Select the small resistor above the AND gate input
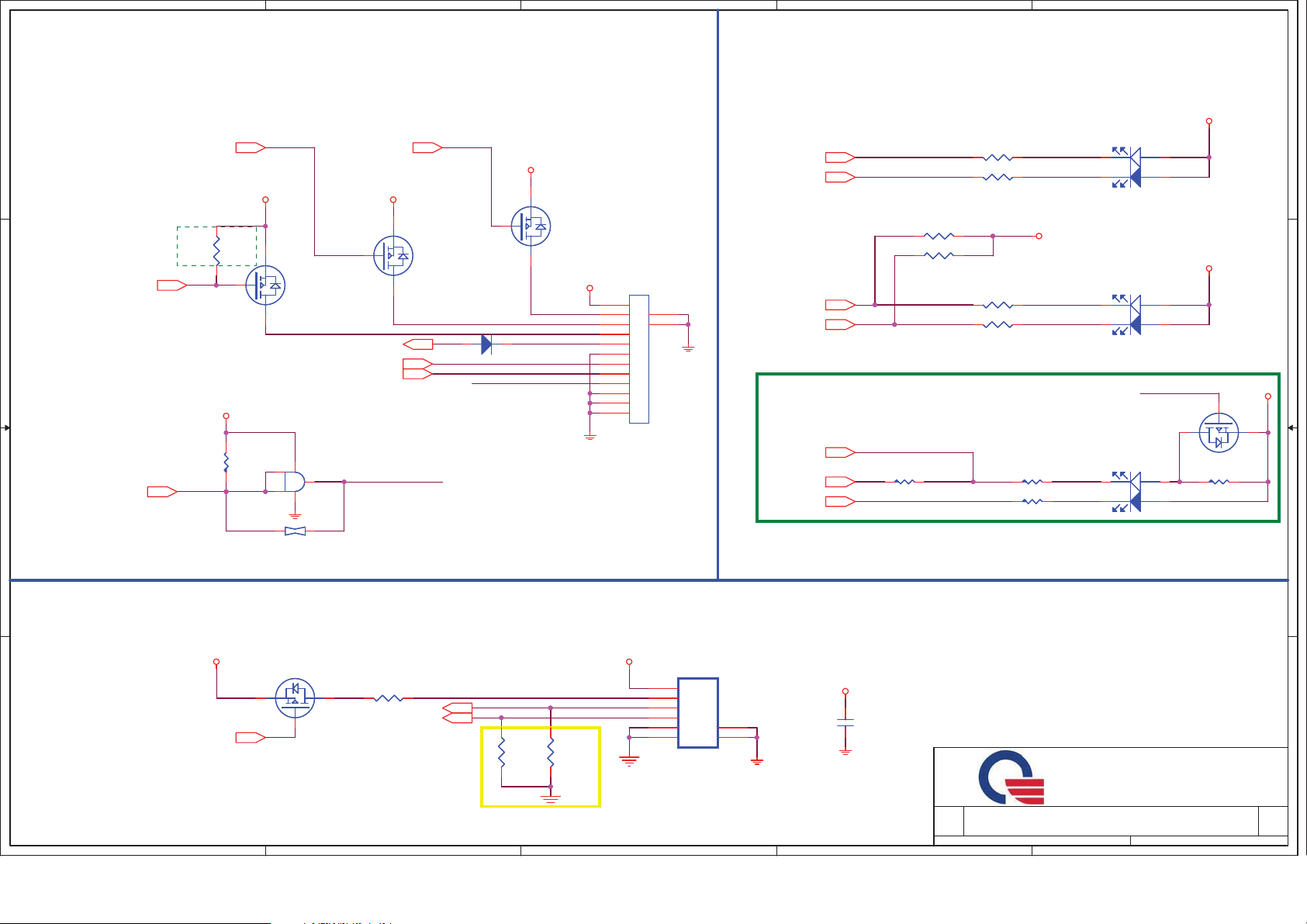 coord(226,462)
